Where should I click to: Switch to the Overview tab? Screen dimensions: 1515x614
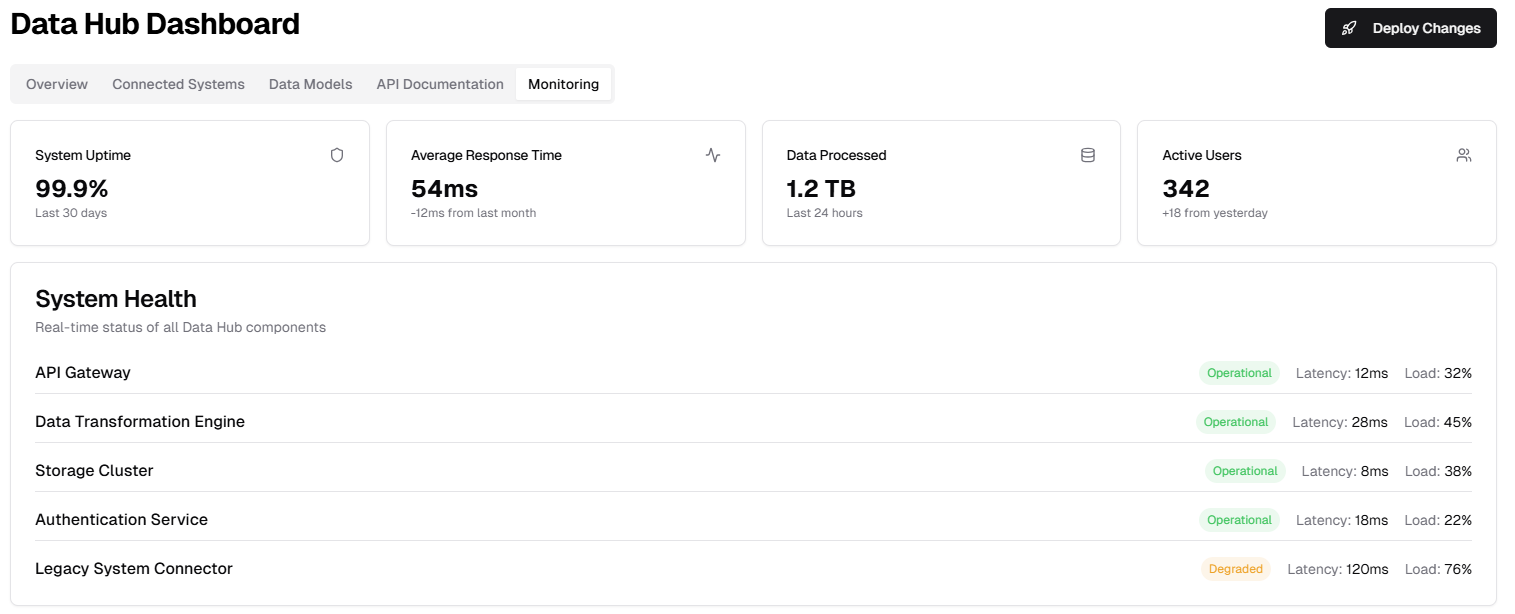[57, 84]
